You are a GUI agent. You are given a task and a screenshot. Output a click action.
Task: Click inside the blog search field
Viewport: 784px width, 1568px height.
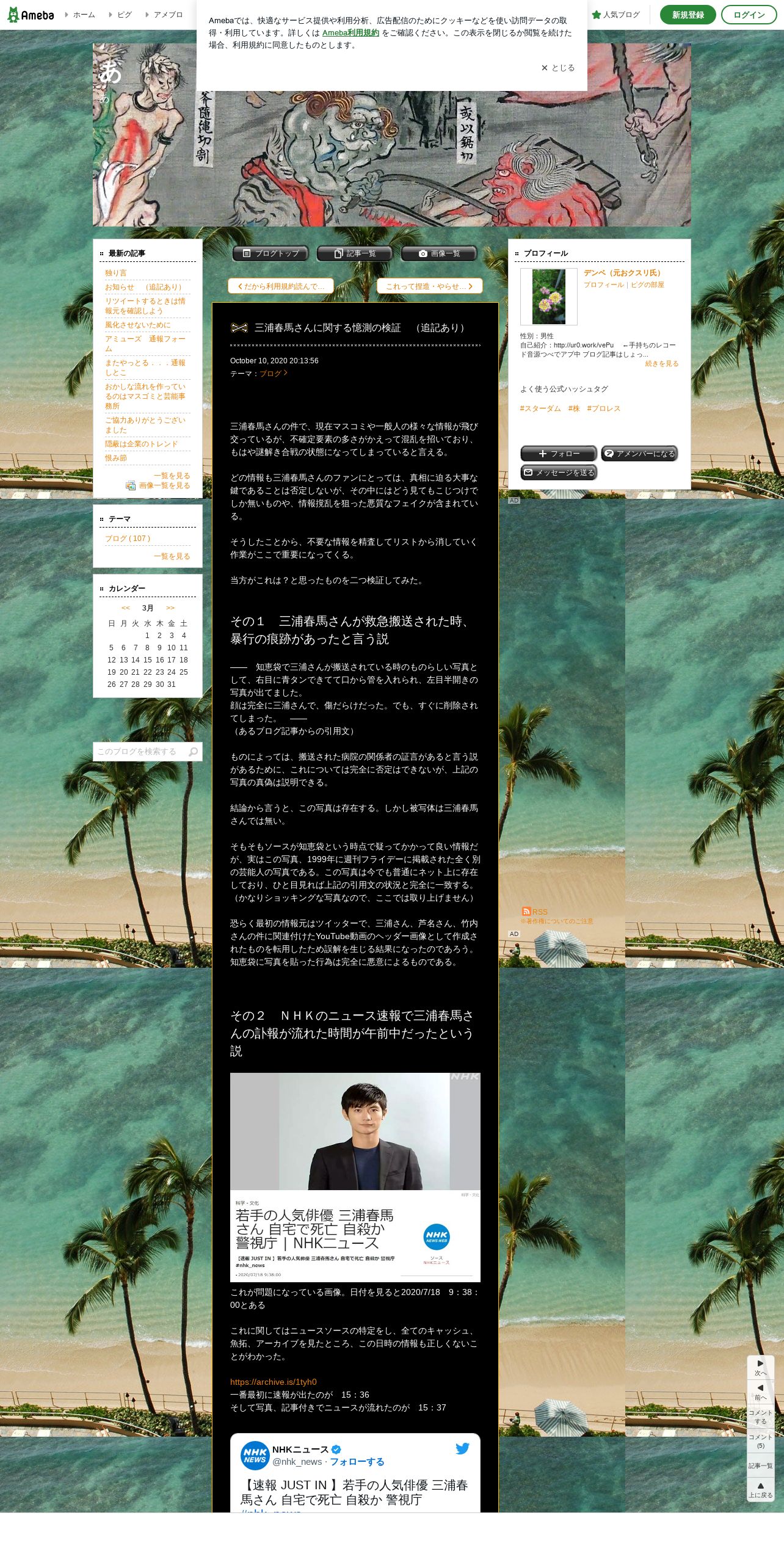(140, 752)
